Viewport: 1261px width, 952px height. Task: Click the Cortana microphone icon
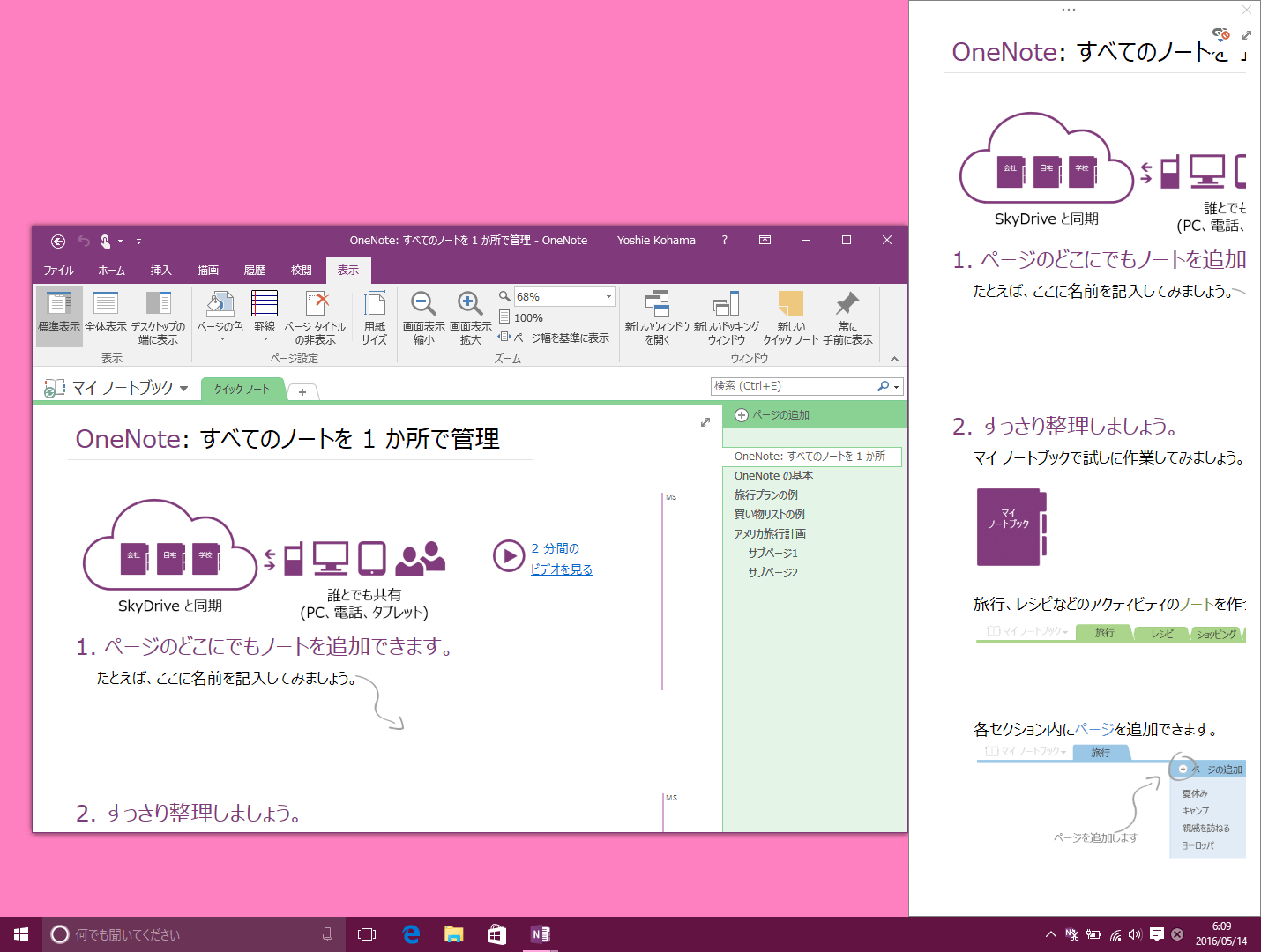[x=327, y=934]
